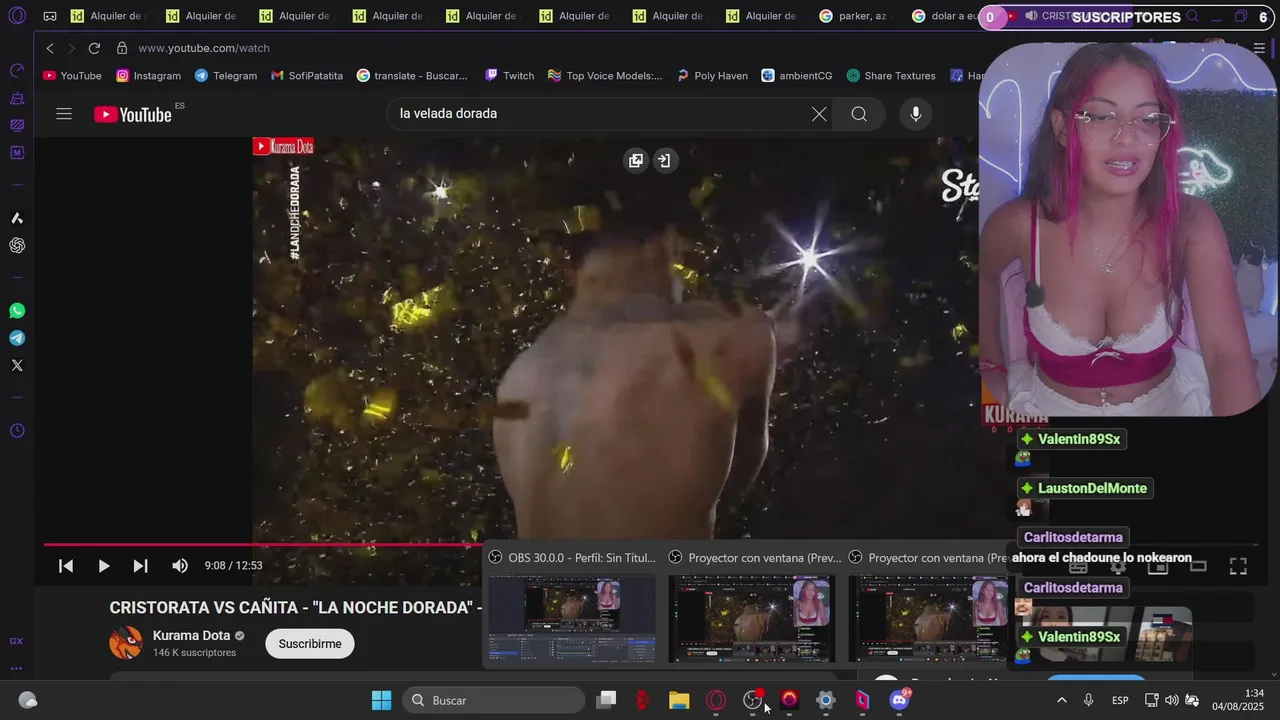This screenshot has width=1280, height=720.
Task: Reload the current YouTube page
Action: 94,48
